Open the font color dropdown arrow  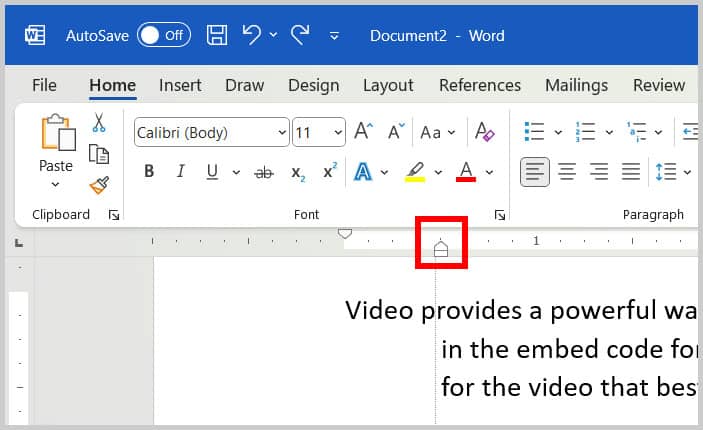point(489,172)
